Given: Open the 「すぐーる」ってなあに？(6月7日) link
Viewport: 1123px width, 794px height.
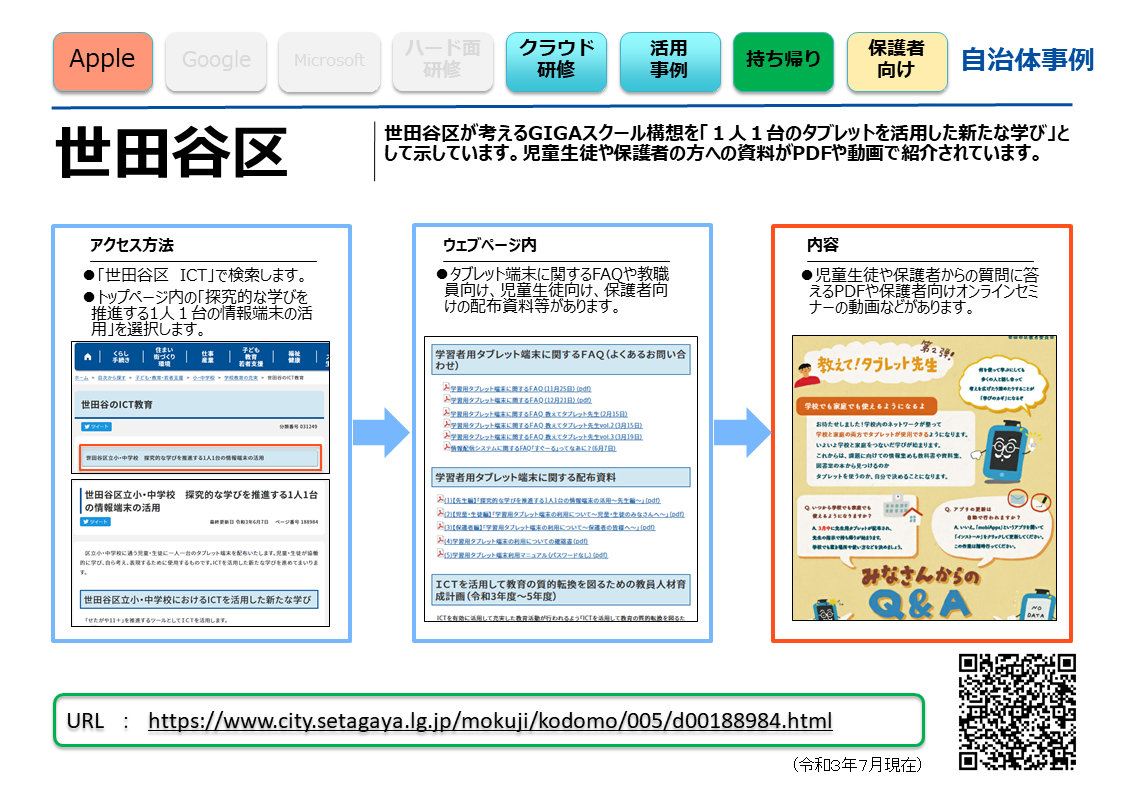Looking at the screenshot, I should pyautogui.click(x=533, y=448).
